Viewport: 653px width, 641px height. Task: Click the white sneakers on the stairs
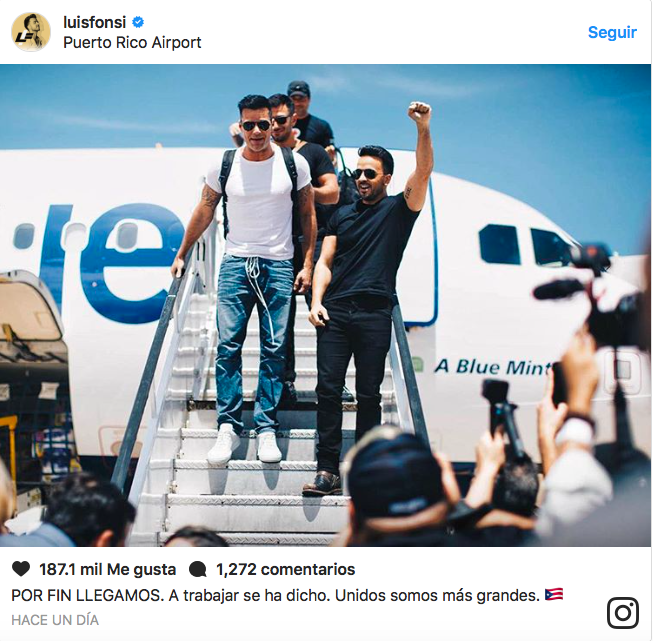[245, 444]
